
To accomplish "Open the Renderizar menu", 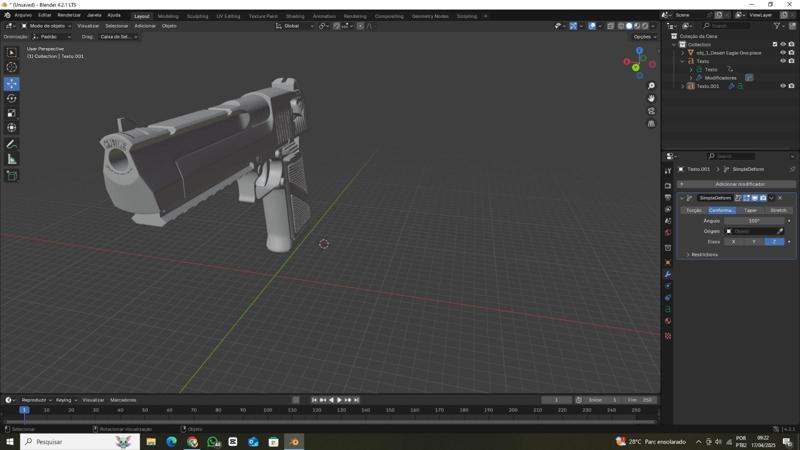I will coord(69,15).
